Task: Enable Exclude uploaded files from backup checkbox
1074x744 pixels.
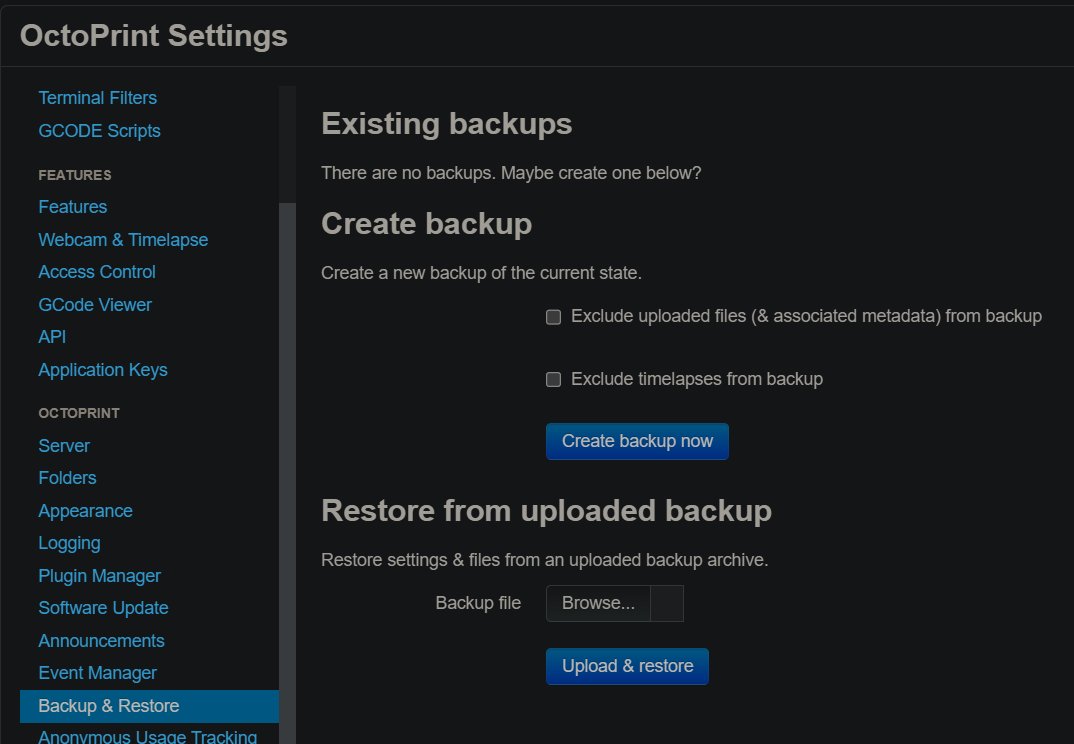Action: pos(553,317)
